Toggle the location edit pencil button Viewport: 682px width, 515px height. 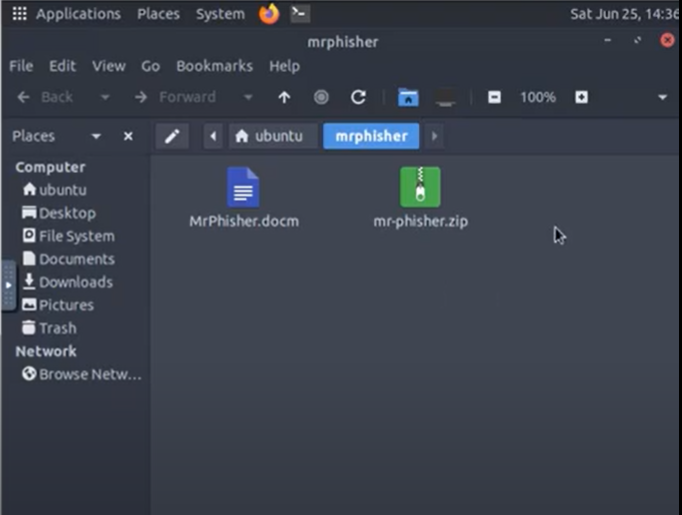[x=172, y=136]
